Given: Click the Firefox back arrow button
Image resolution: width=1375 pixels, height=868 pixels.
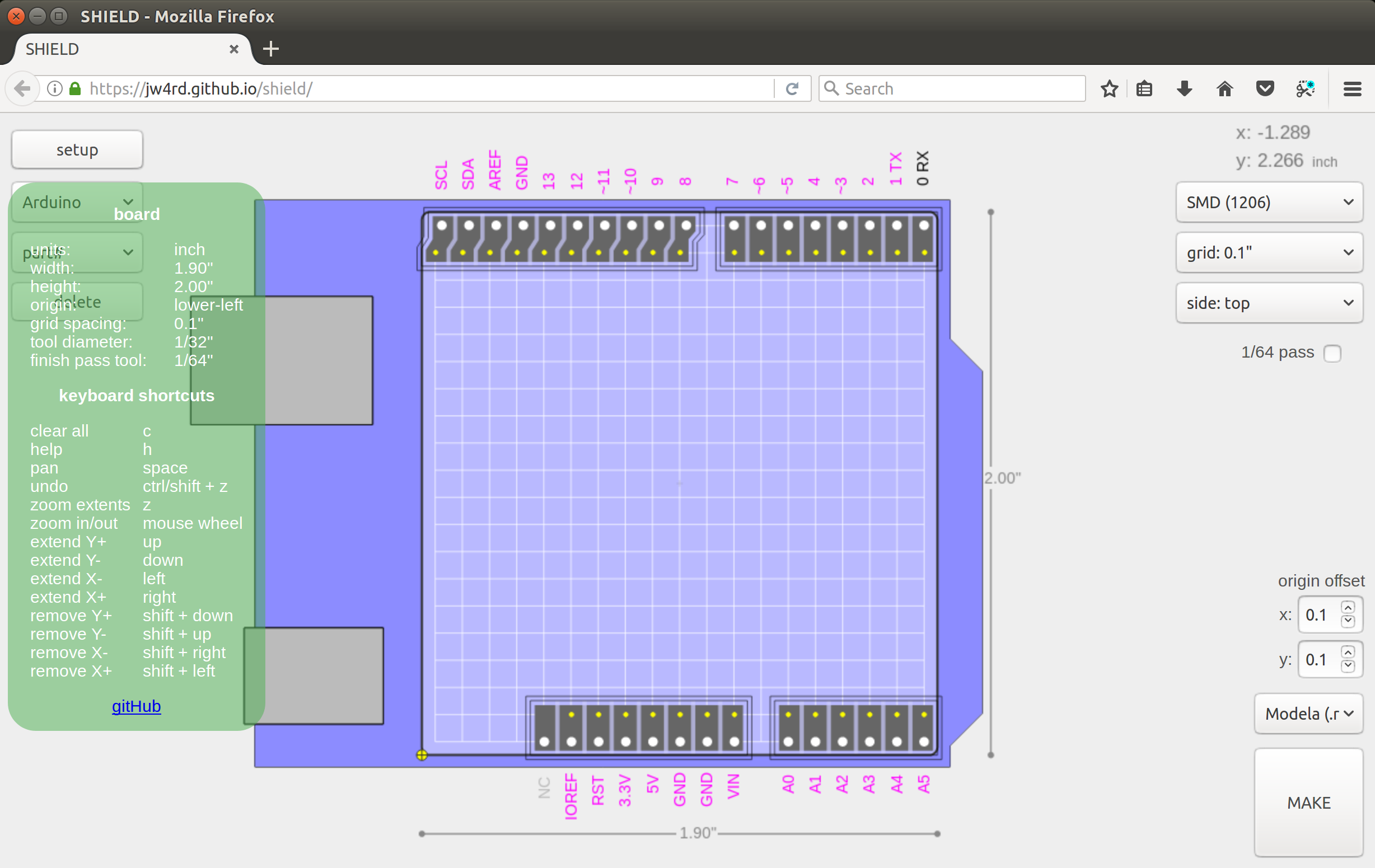Looking at the screenshot, I should point(22,88).
